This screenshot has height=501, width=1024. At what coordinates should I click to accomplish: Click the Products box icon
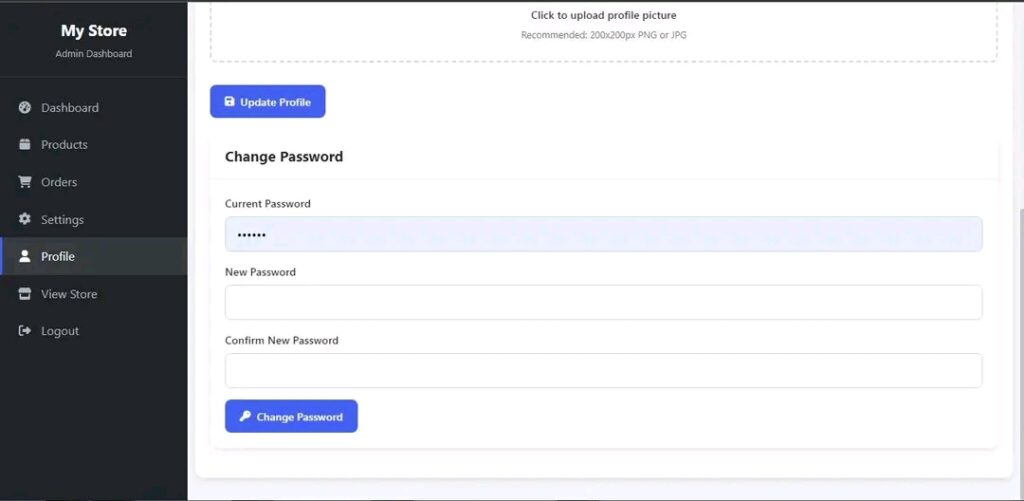[x=25, y=144]
